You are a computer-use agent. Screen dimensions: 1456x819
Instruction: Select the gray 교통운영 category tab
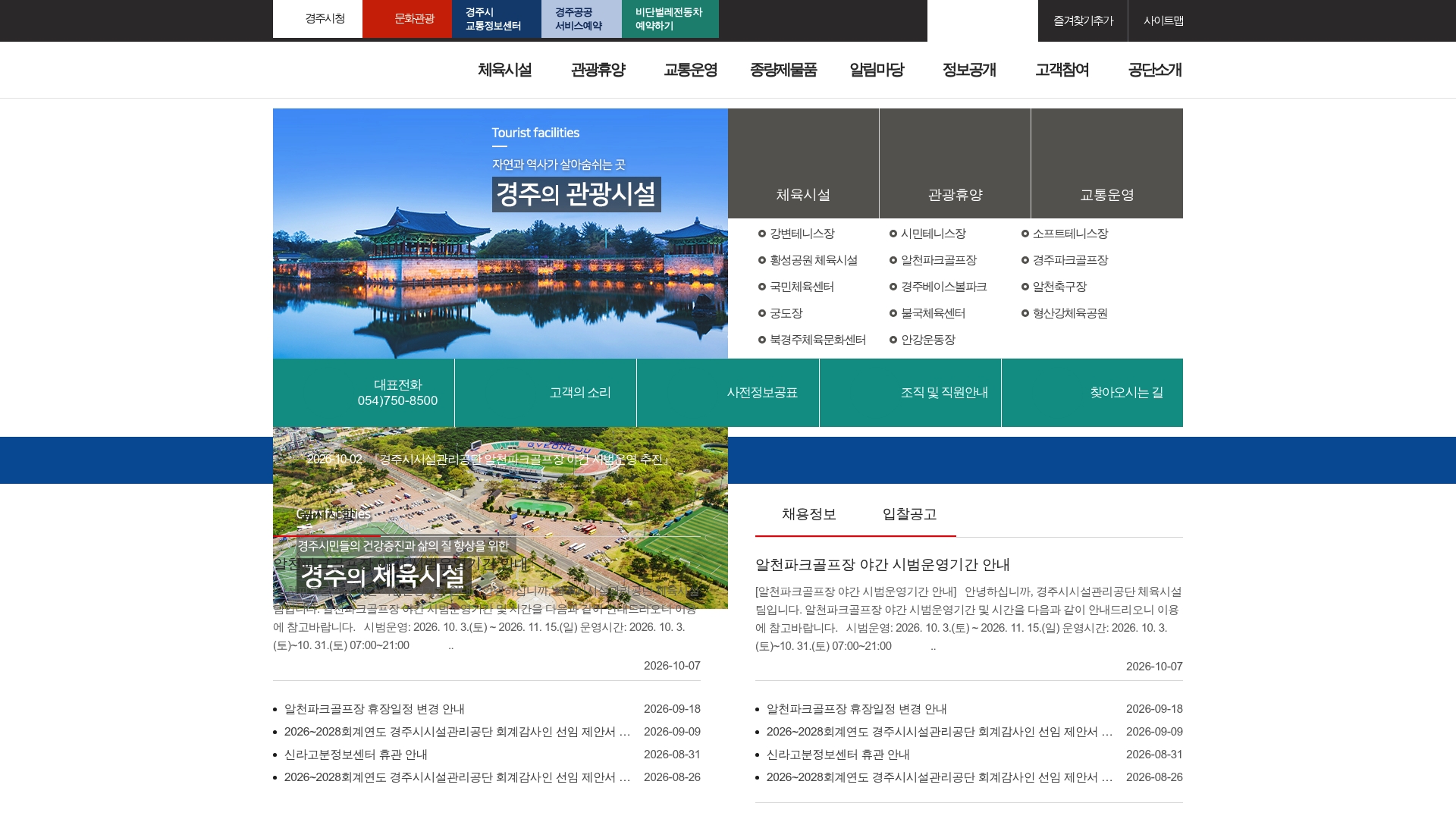1107,163
